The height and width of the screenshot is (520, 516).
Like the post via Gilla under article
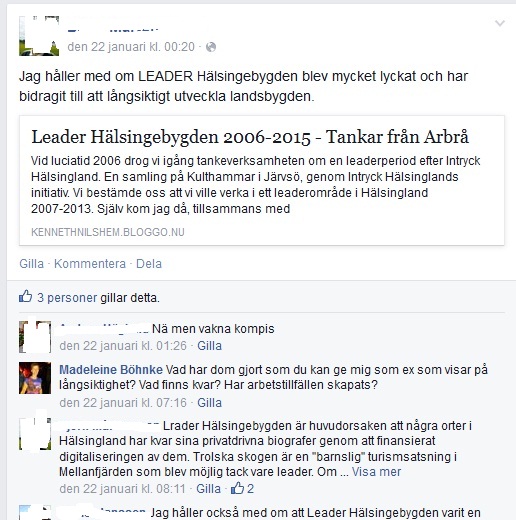(x=32, y=264)
